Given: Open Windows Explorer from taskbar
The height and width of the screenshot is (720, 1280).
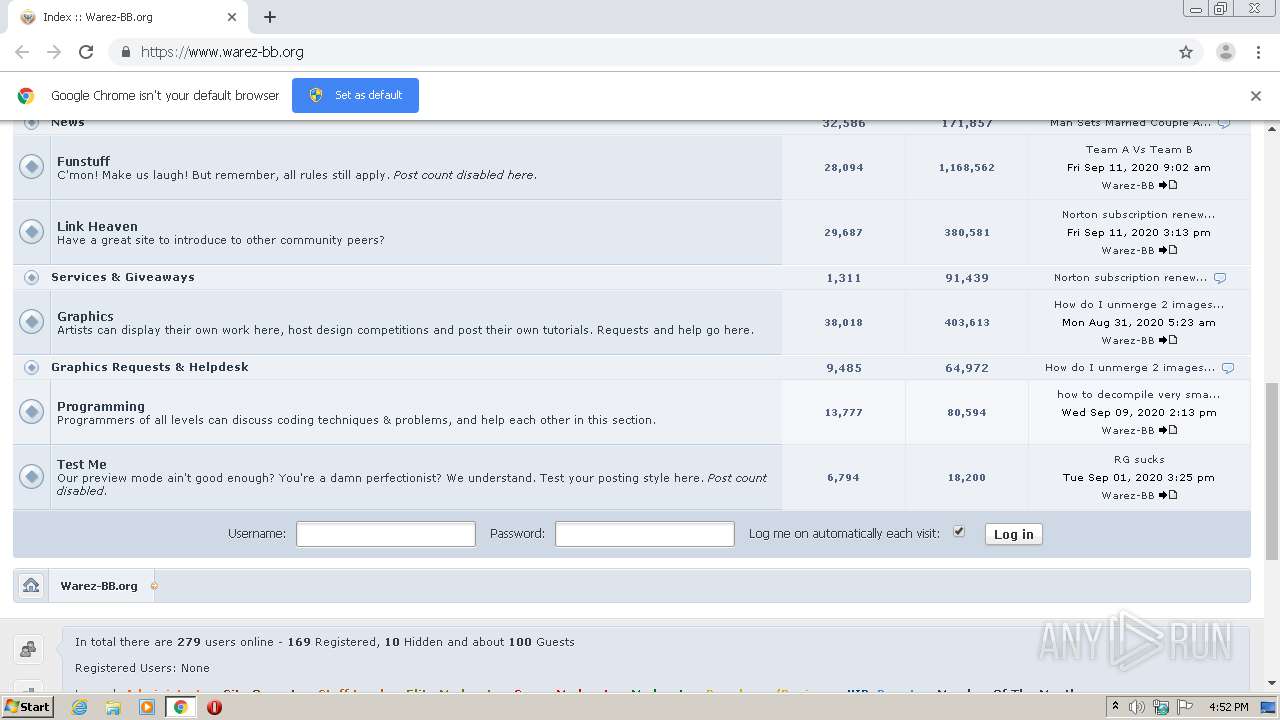Looking at the screenshot, I should pos(113,707).
